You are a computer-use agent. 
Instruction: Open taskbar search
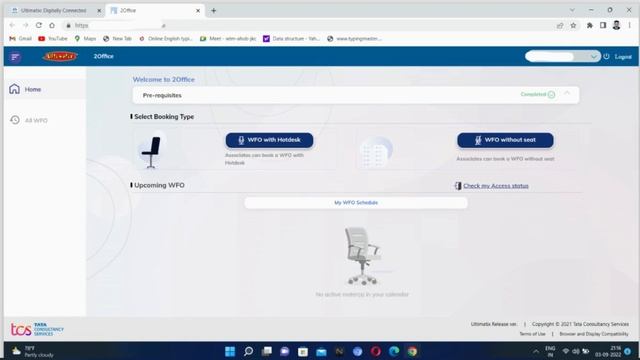coord(248,351)
